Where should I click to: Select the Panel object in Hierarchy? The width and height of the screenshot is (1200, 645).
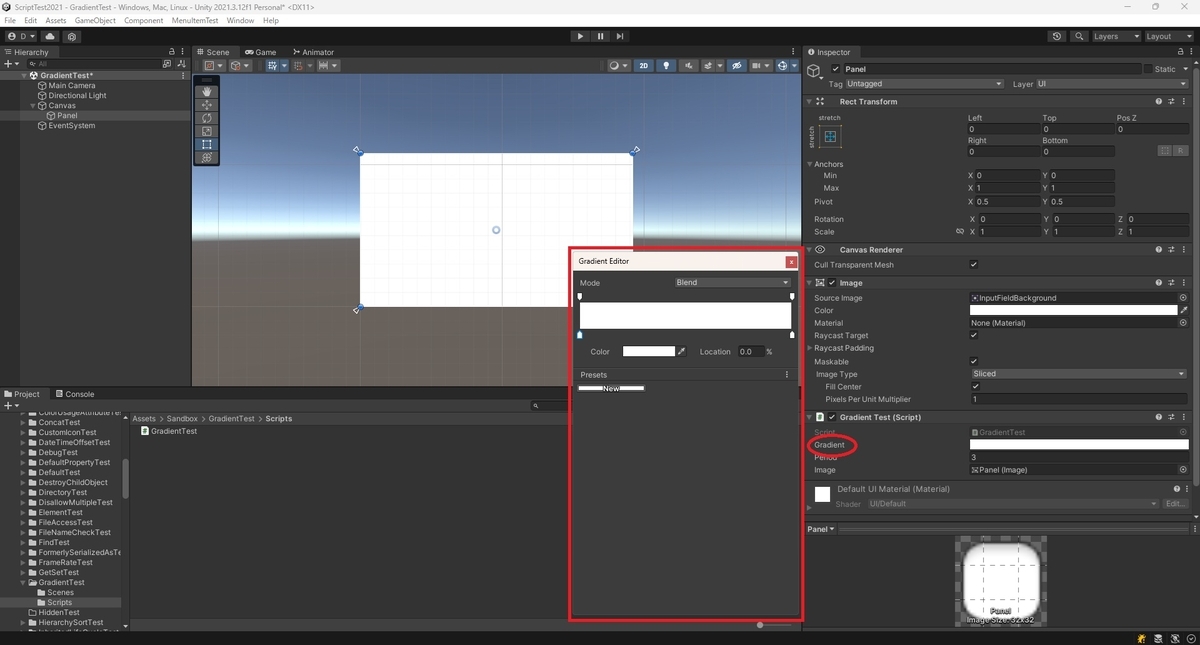pyautogui.click(x=67, y=116)
